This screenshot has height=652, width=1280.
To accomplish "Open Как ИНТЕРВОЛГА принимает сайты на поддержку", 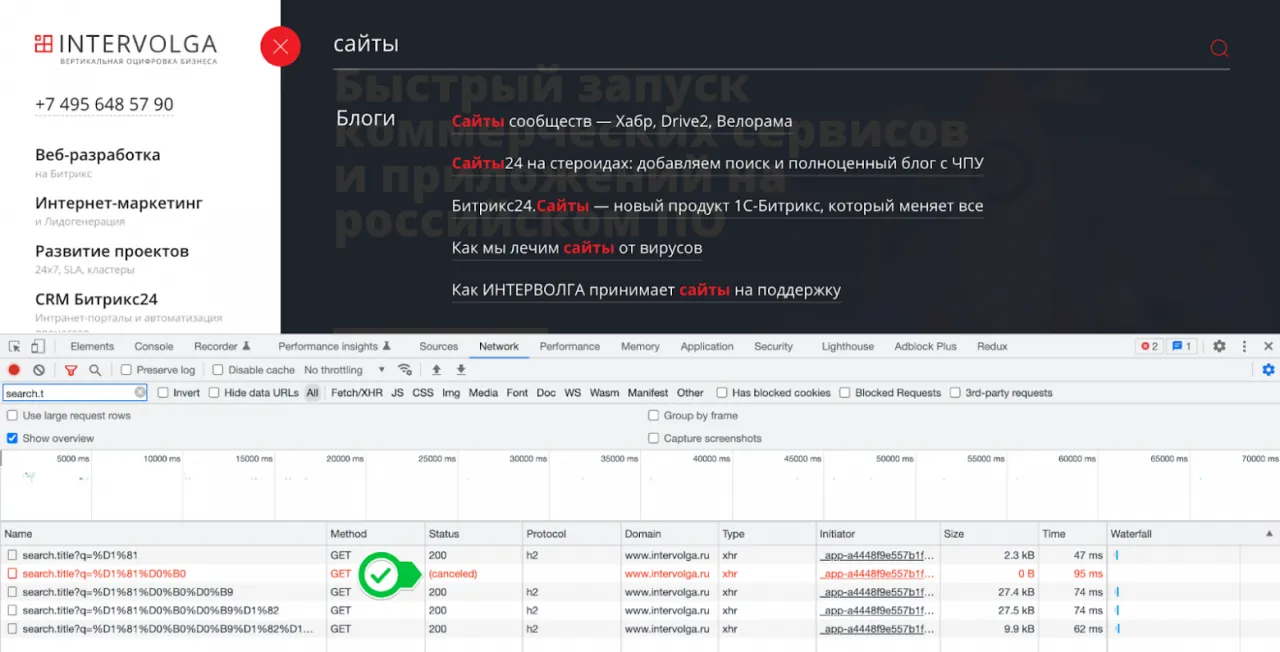I will pos(646,290).
